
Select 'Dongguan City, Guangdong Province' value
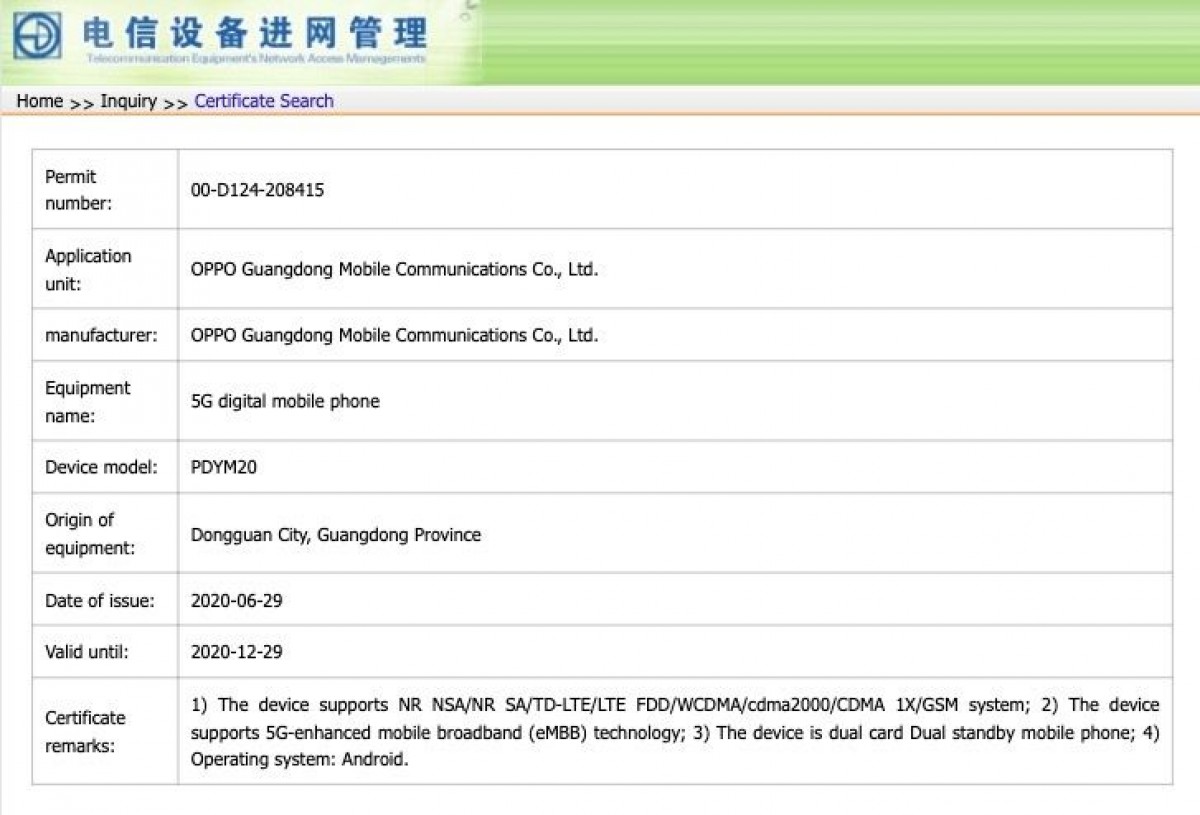[336, 535]
